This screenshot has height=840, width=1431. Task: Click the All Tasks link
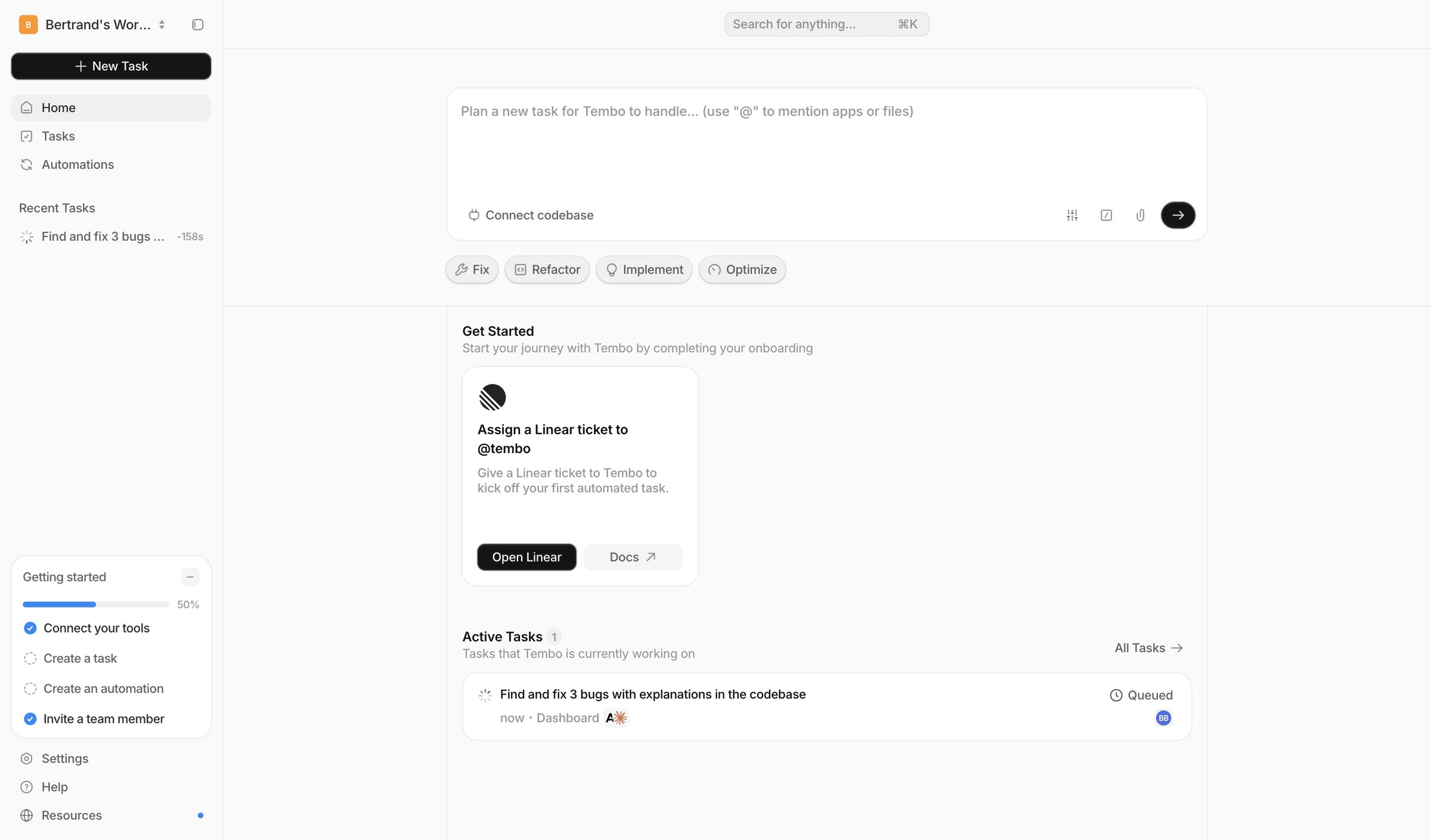tap(1148, 648)
